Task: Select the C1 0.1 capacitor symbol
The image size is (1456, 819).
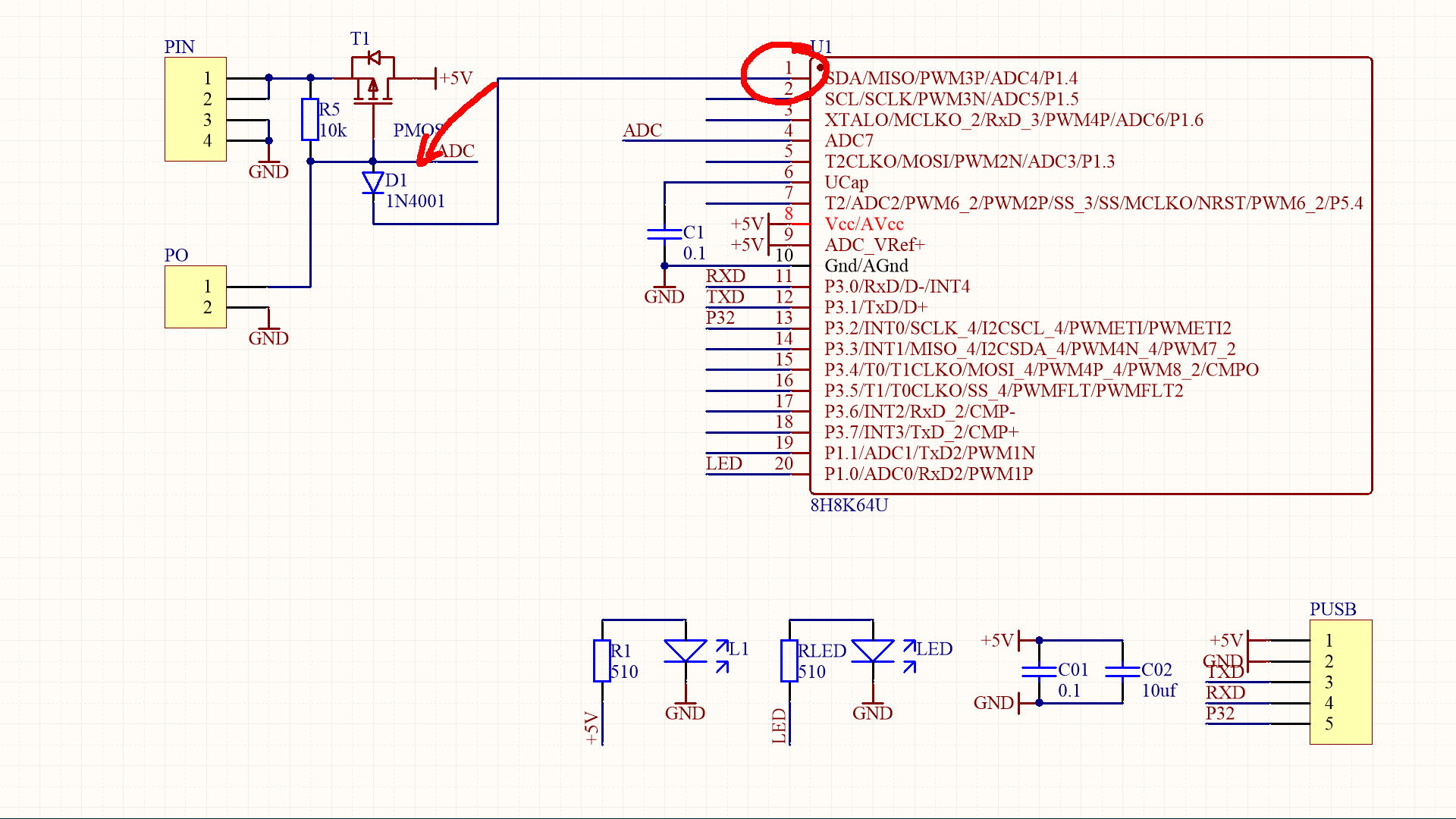Action: coord(664,234)
